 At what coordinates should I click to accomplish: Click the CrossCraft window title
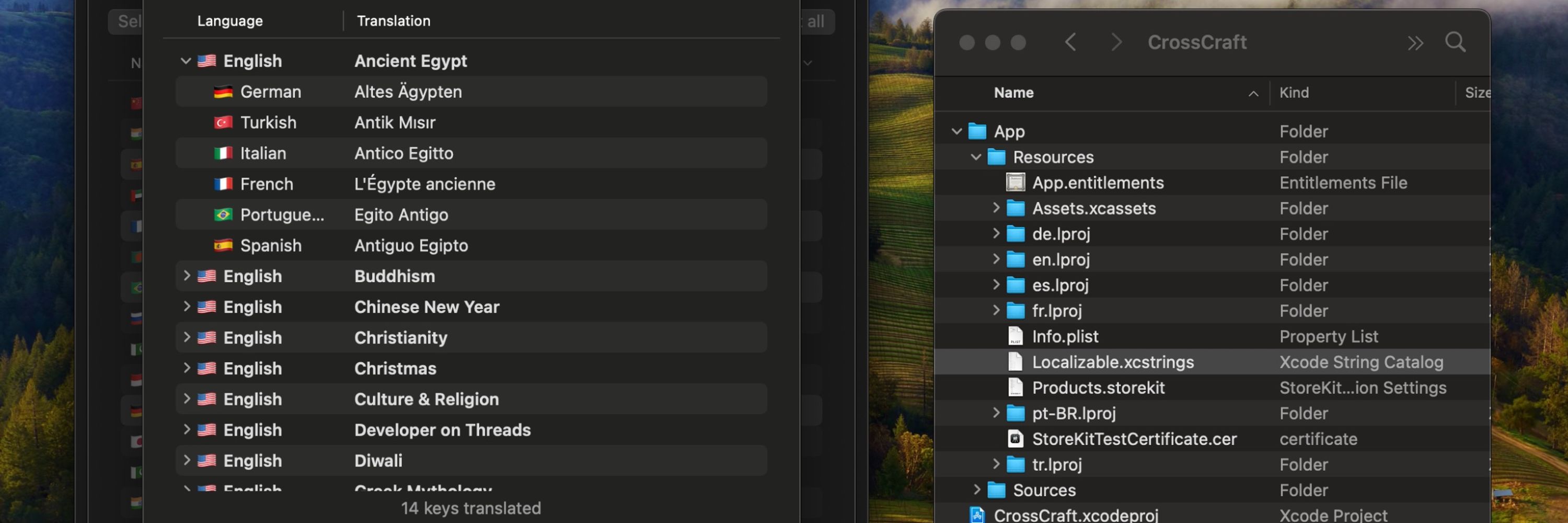pos(1197,42)
